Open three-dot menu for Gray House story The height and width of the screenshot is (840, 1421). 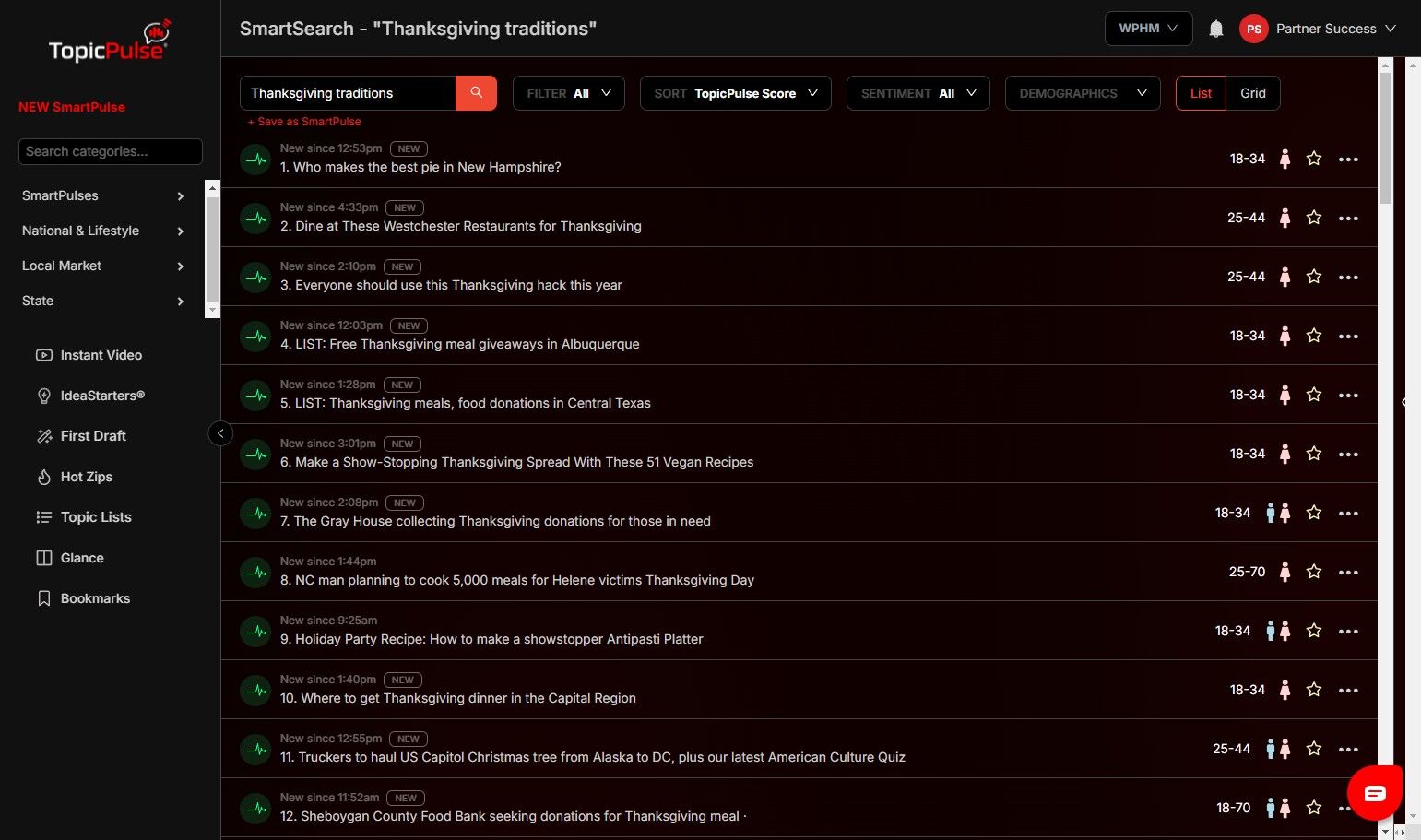1348,514
